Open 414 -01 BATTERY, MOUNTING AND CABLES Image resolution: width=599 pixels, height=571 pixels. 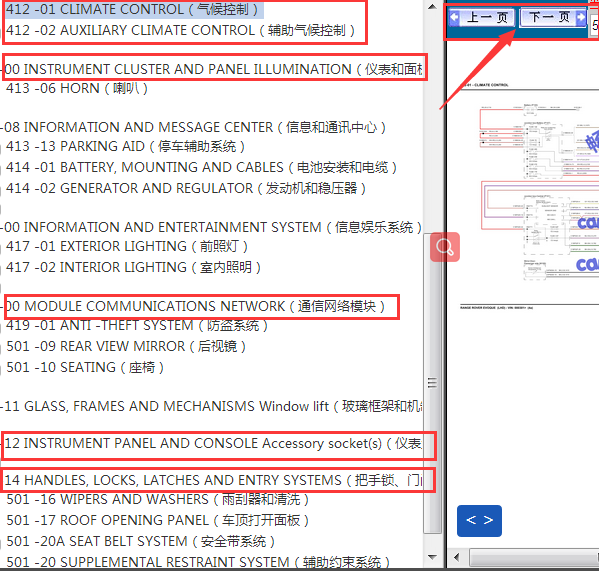pos(201,167)
